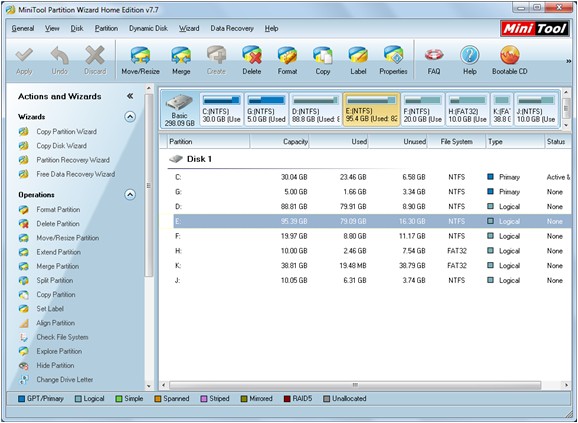Open the Dynamic Disk menu
Image resolution: width=578 pixels, height=423 pixels.
[x=148, y=28]
